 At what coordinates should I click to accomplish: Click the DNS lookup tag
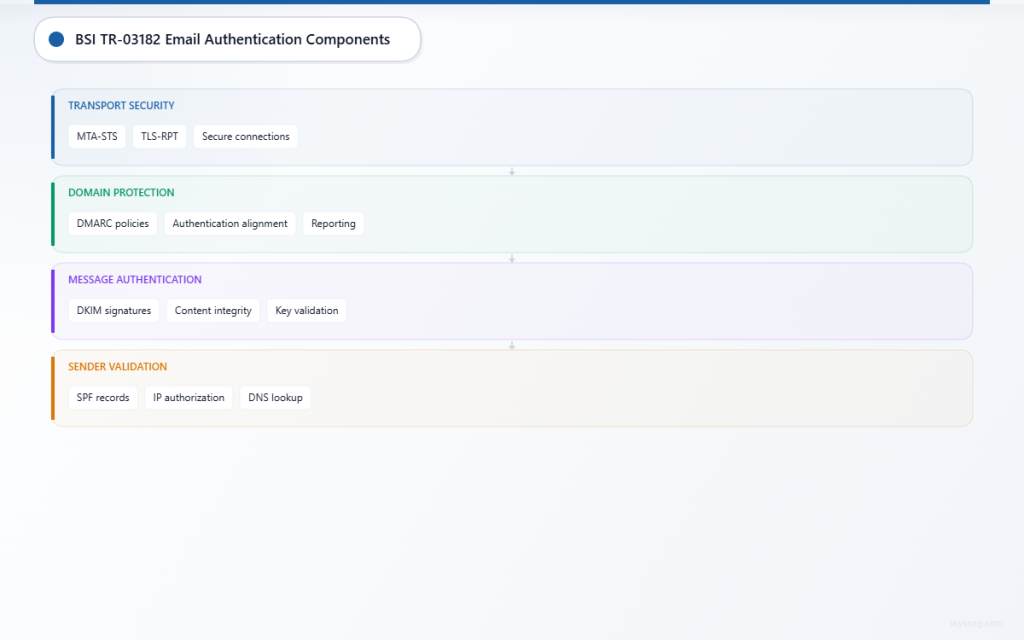(276, 398)
